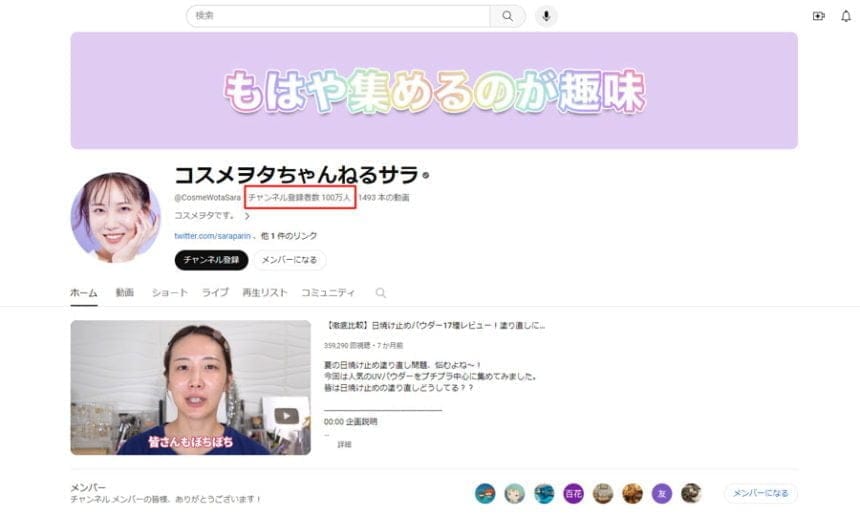Screen dimensions: 860x516
Task: Click the channel banner image
Action: tap(434, 90)
